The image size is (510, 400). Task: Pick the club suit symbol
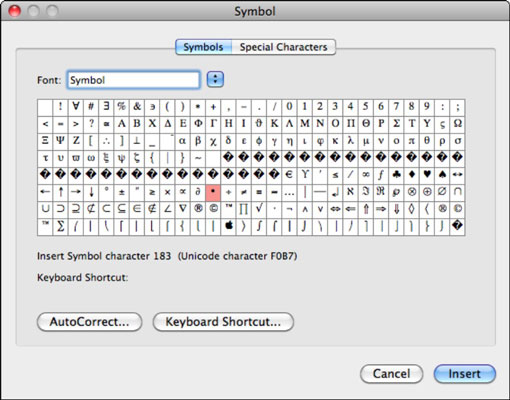[x=396, y=175]
